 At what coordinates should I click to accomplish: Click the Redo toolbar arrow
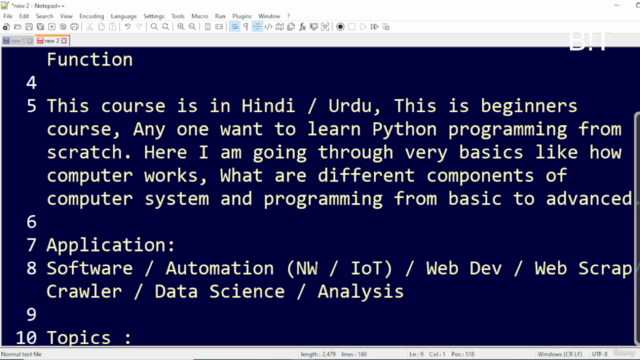tap(139, 27)
